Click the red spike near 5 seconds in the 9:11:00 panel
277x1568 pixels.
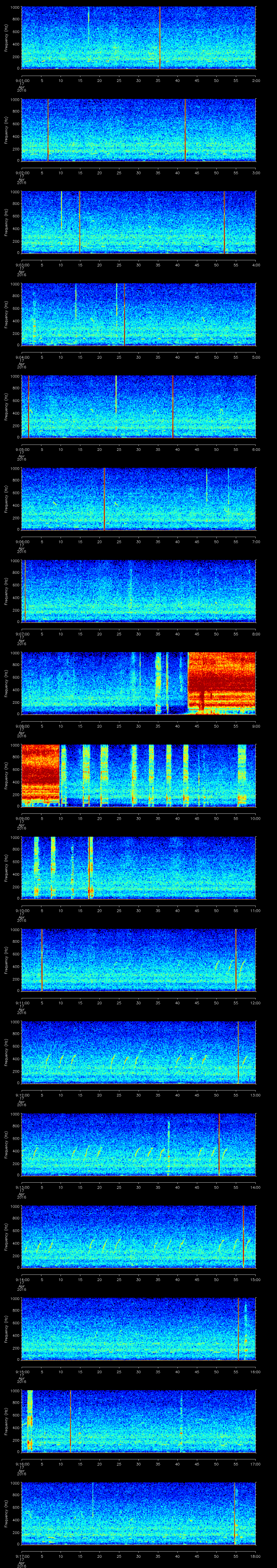[41, 960]
